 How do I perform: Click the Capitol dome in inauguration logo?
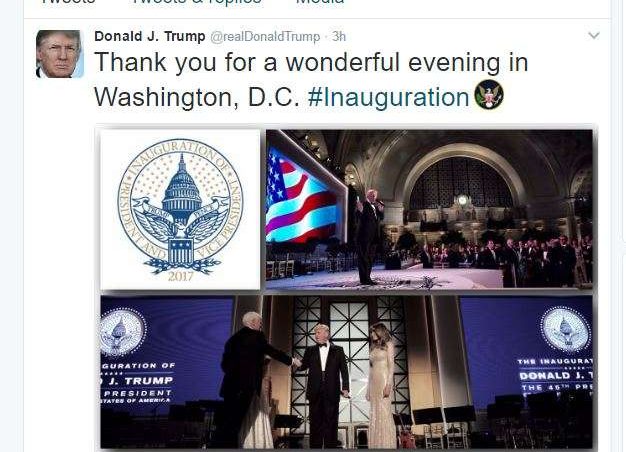coord(182,186)
